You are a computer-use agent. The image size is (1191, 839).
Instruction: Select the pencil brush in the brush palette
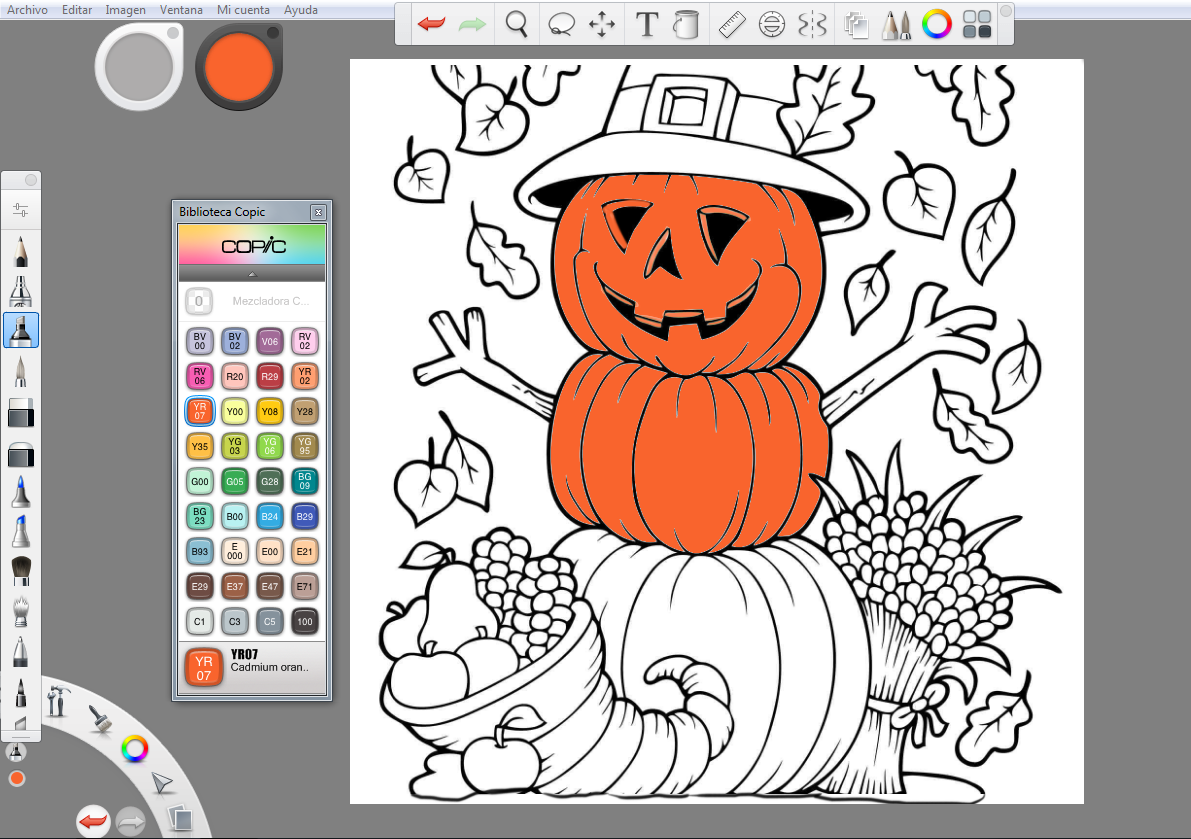pos(21,251)
